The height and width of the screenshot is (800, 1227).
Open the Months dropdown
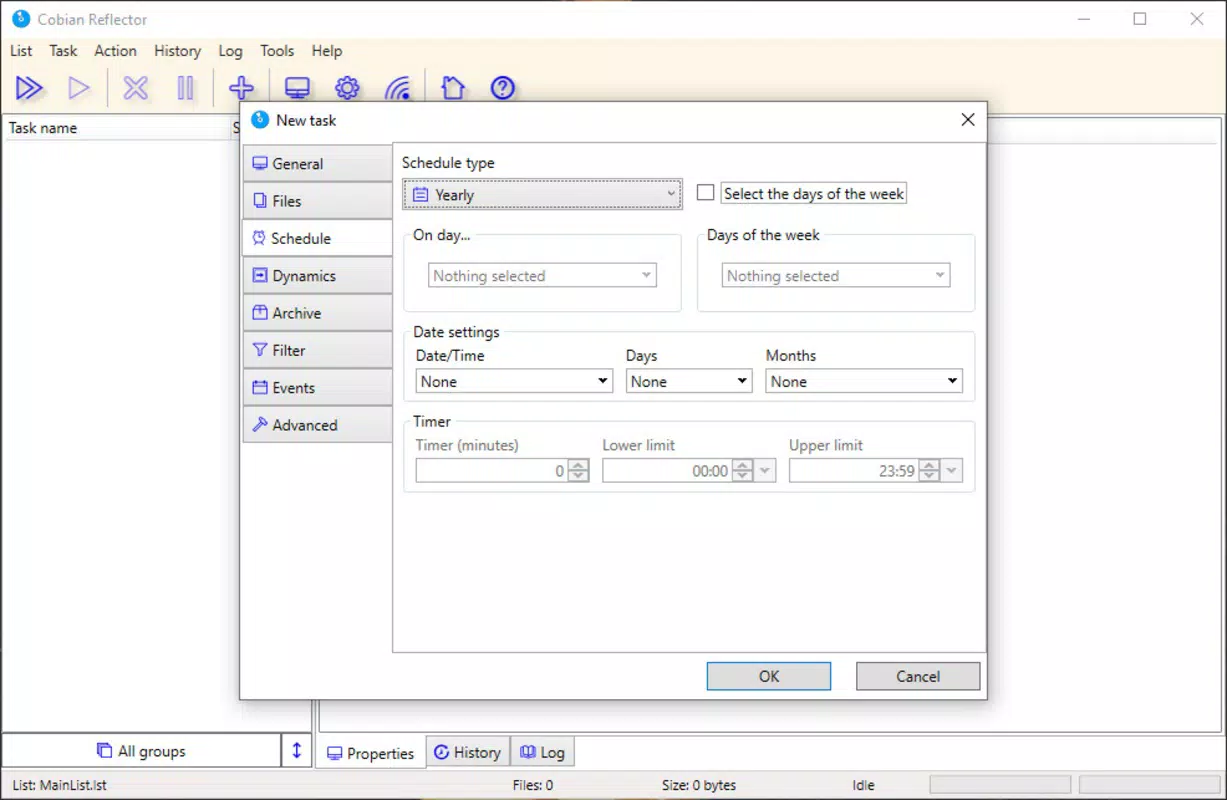pyautogui.click(x=864, y=381)
